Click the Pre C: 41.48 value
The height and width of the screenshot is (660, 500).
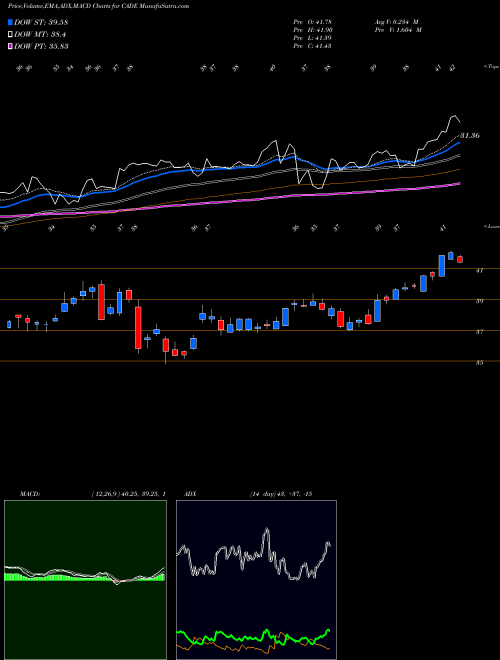tap(312, 46)
